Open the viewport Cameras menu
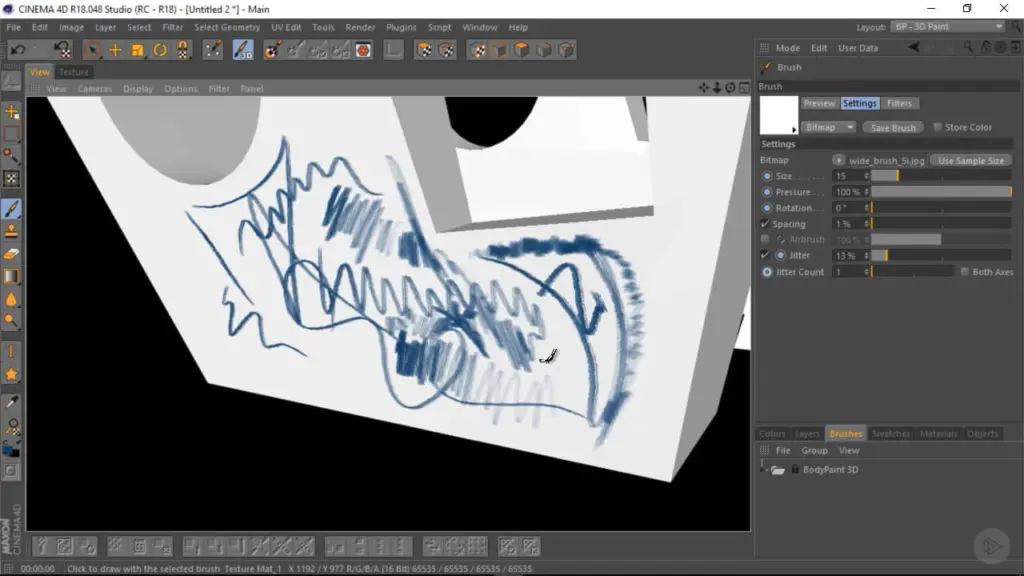This screenshot has width=1024, height=576. (x=95, y=89)
